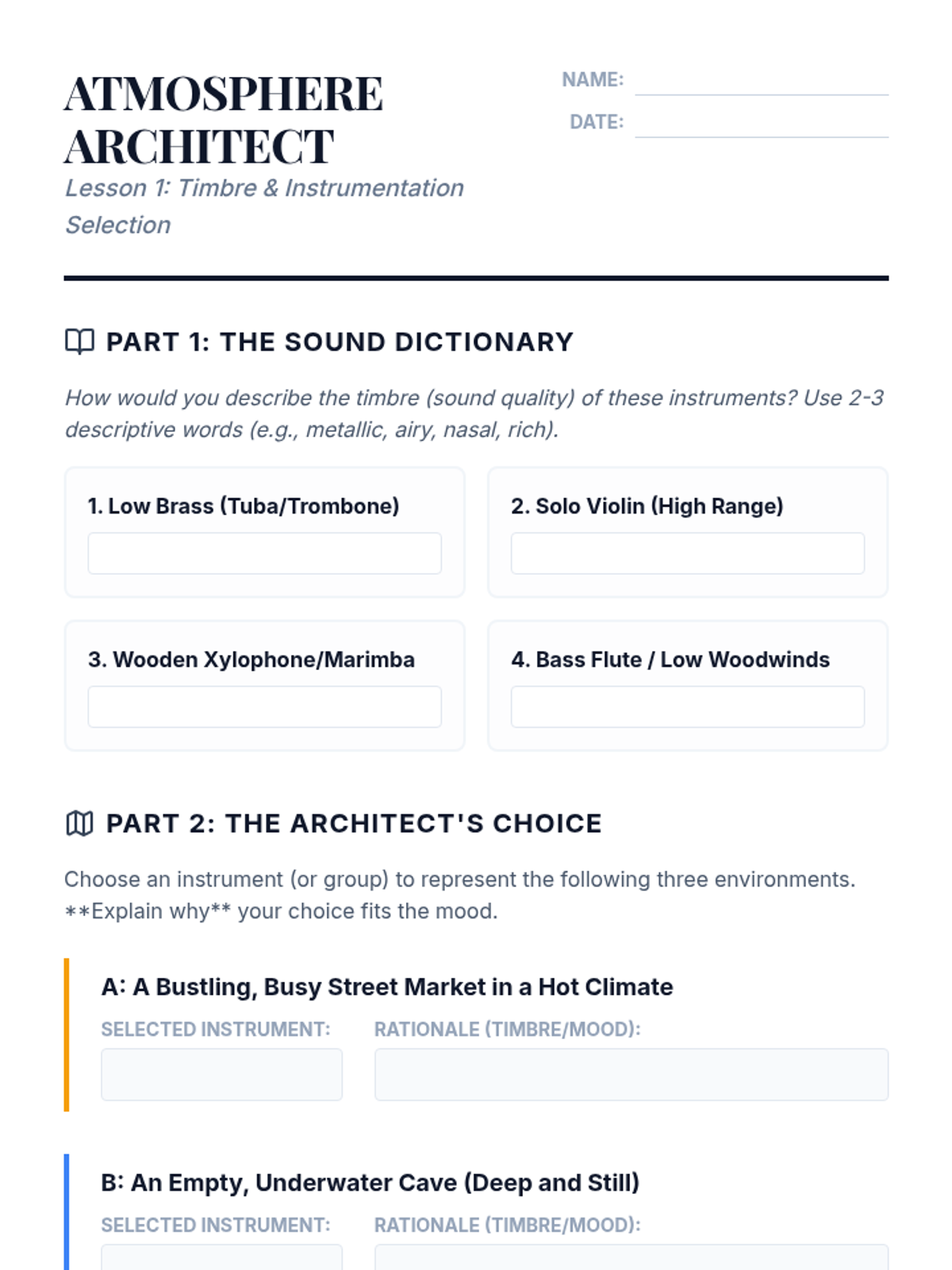Image resolution: width=952 pixels, height=1270 pixels.
Task: Click Rationale field for Underwater Cave scenario
Action: coord(631,1257)
